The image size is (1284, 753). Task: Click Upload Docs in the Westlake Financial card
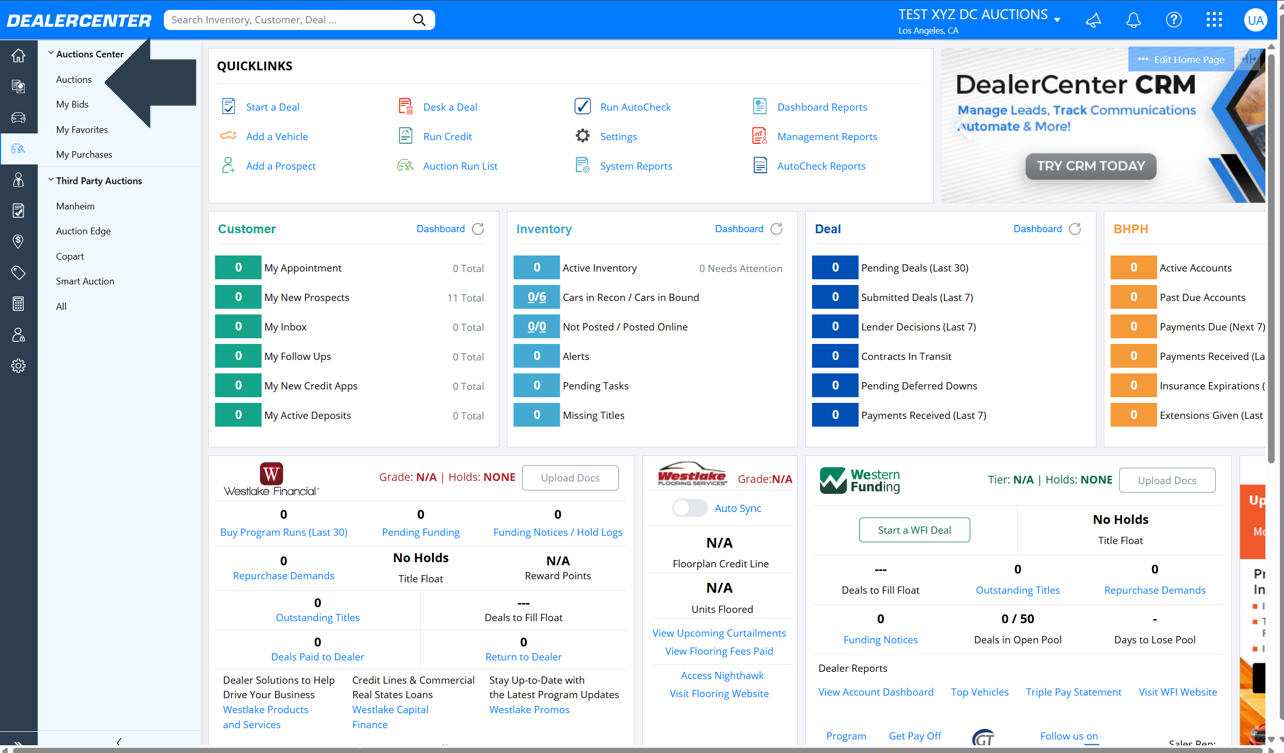570,478
